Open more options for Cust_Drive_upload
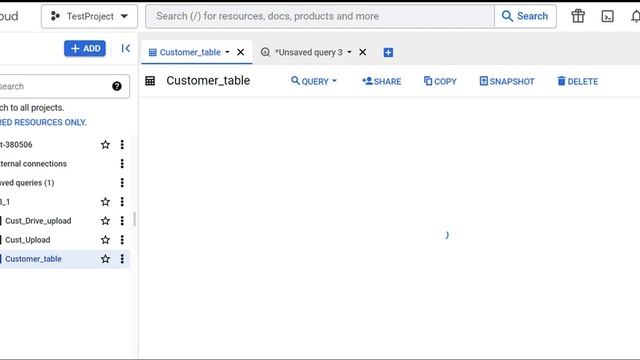The height and width of the screenshot is (360, 640). pos(122,221)
